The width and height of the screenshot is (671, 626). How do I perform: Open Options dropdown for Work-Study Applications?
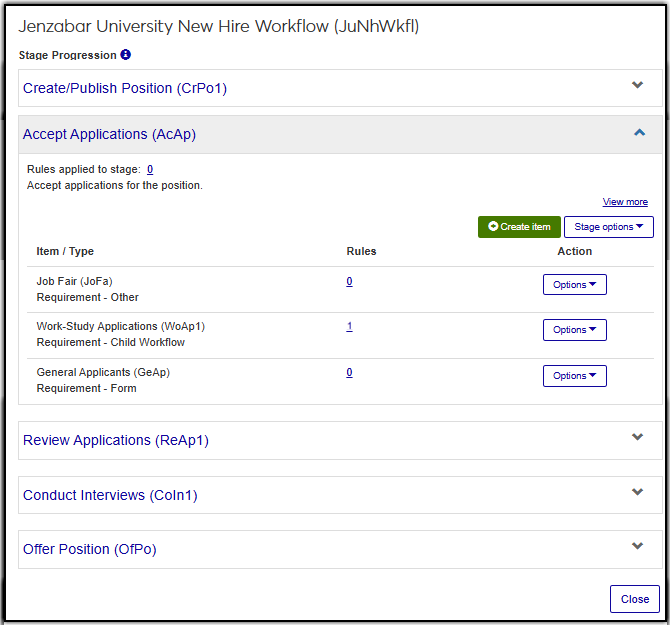[x=574, y=330]
